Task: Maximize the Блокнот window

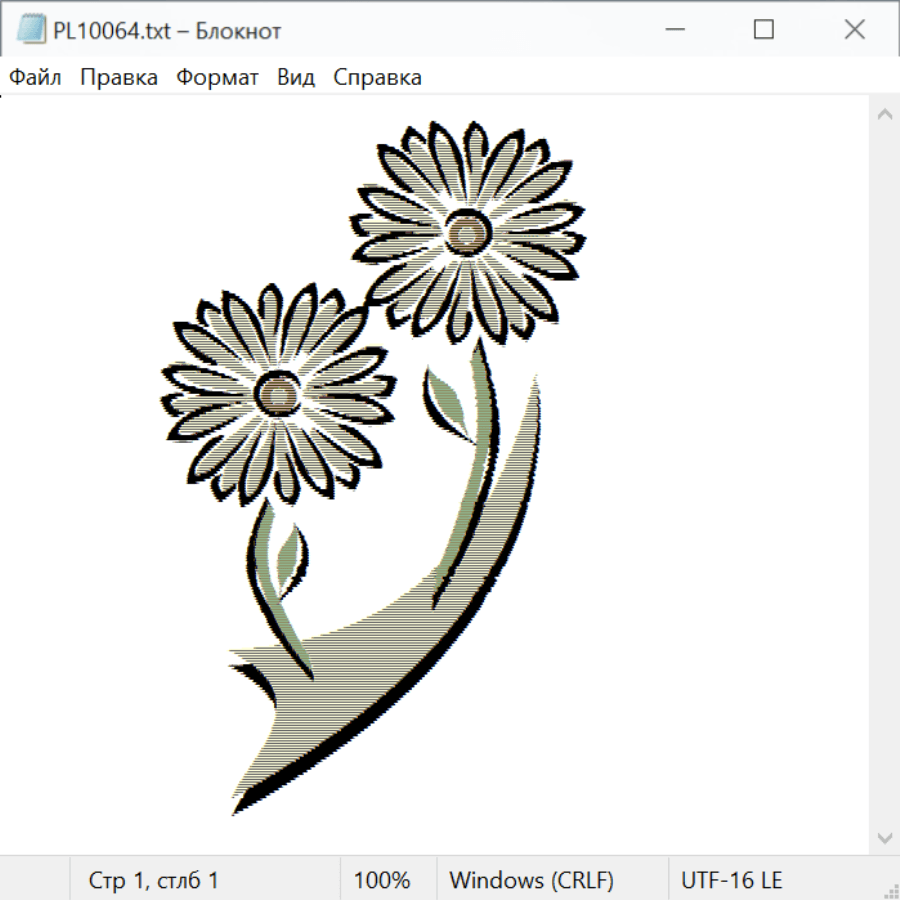Action: coord(764,30)
